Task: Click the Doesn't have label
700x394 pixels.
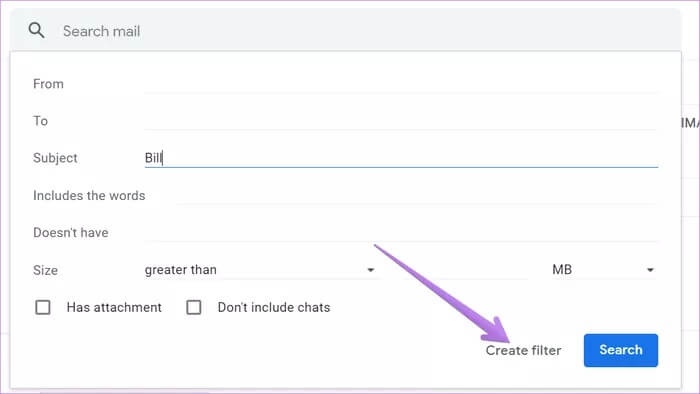Action: [71, 233]
